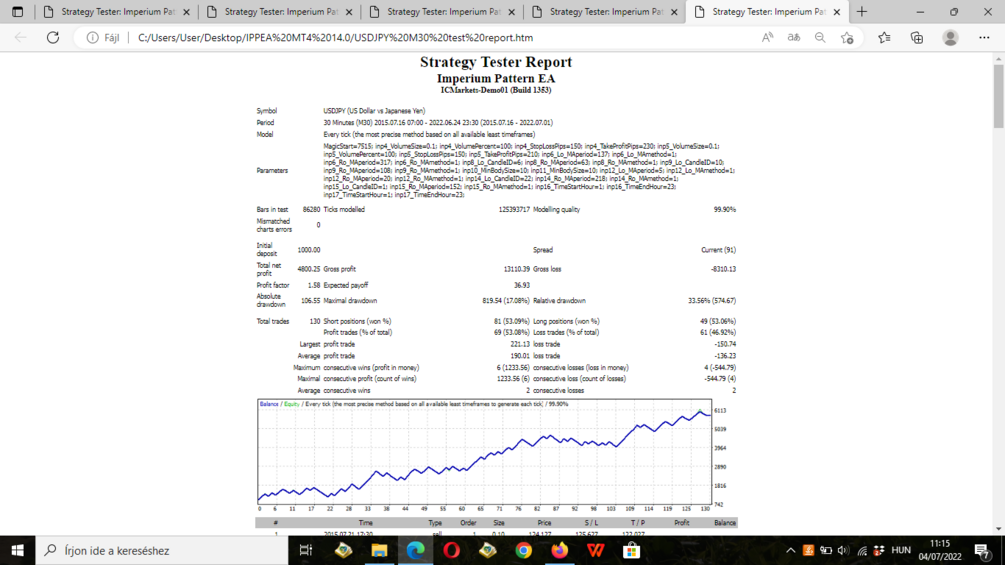Open the volume speaker tray icon
This screenshot has height=565, width=1005.
pos(843,550)
